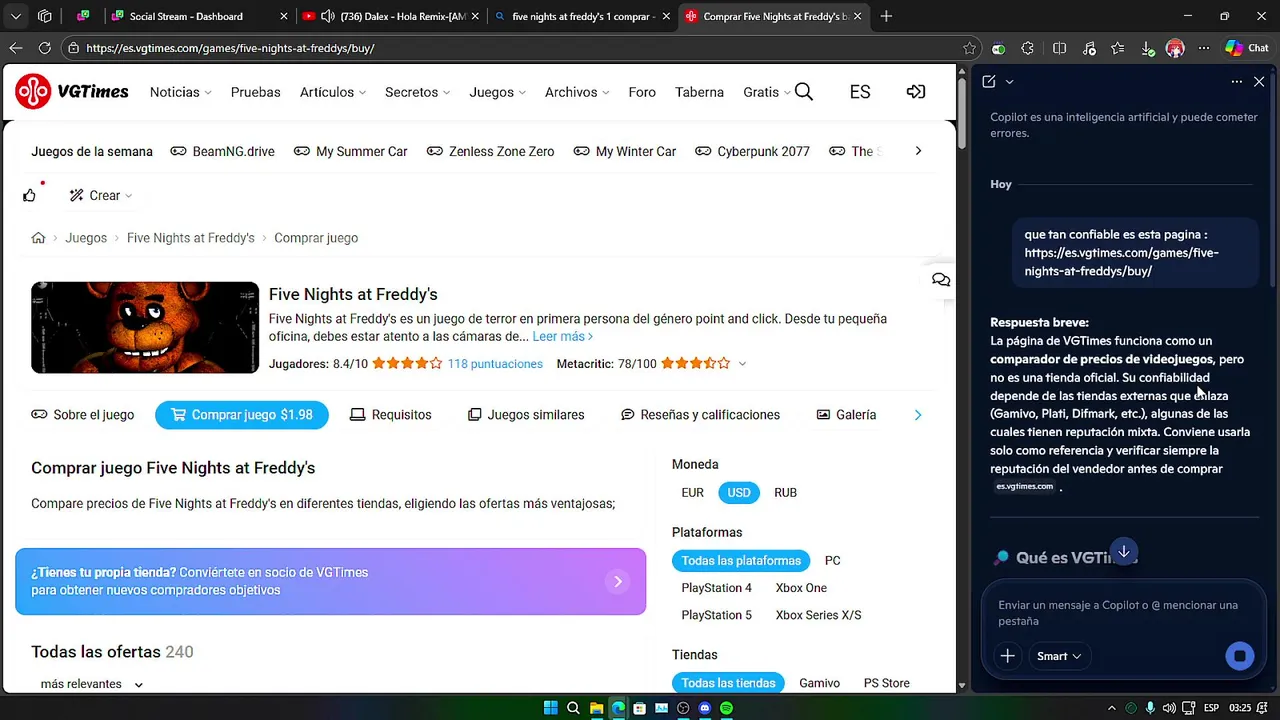Open a new browser tab
The height and width of the screenshot is (720, 1280).
(886, 16)
